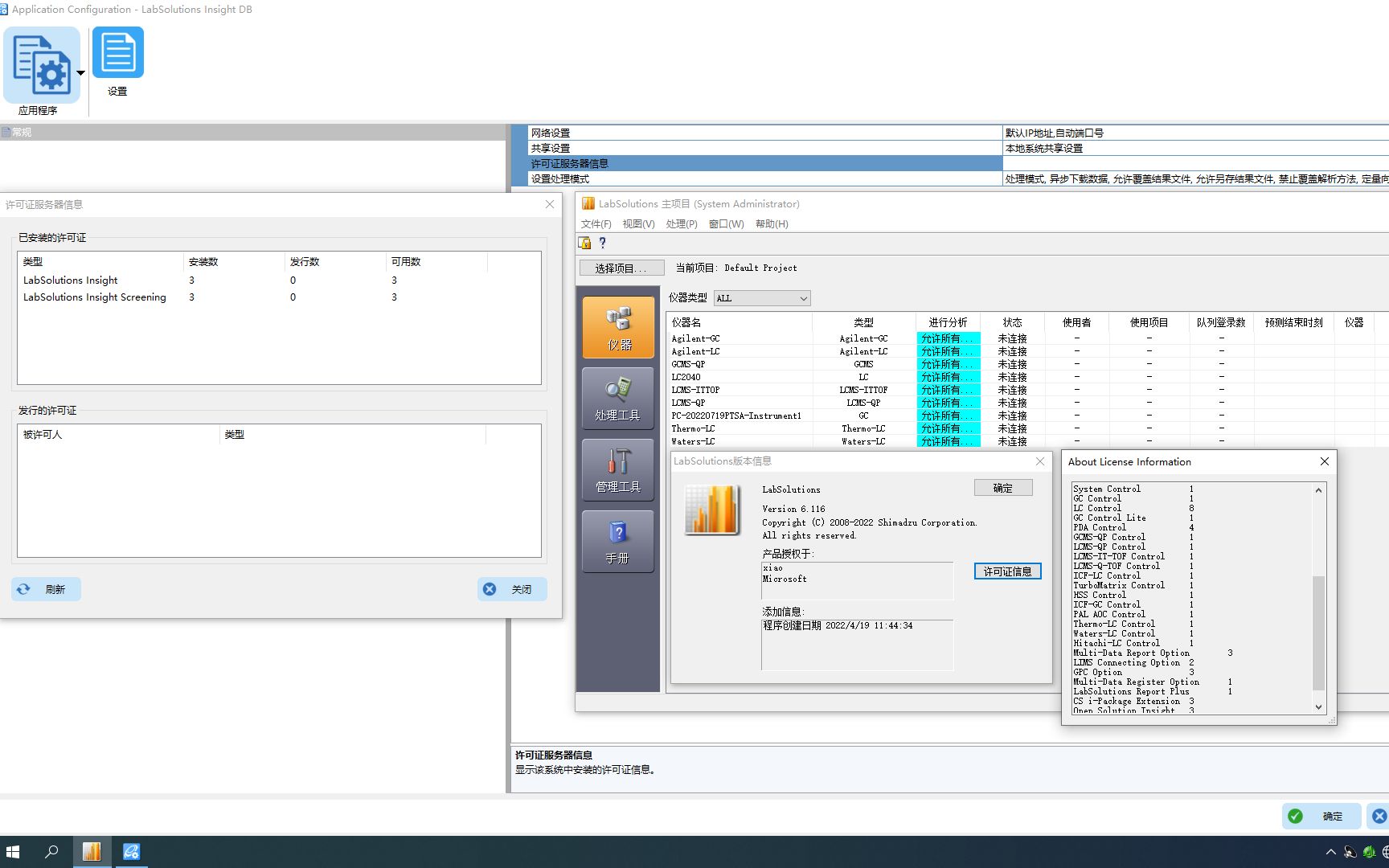
Task: Click the 选择项目... button
Action: [x=621, y=268]
